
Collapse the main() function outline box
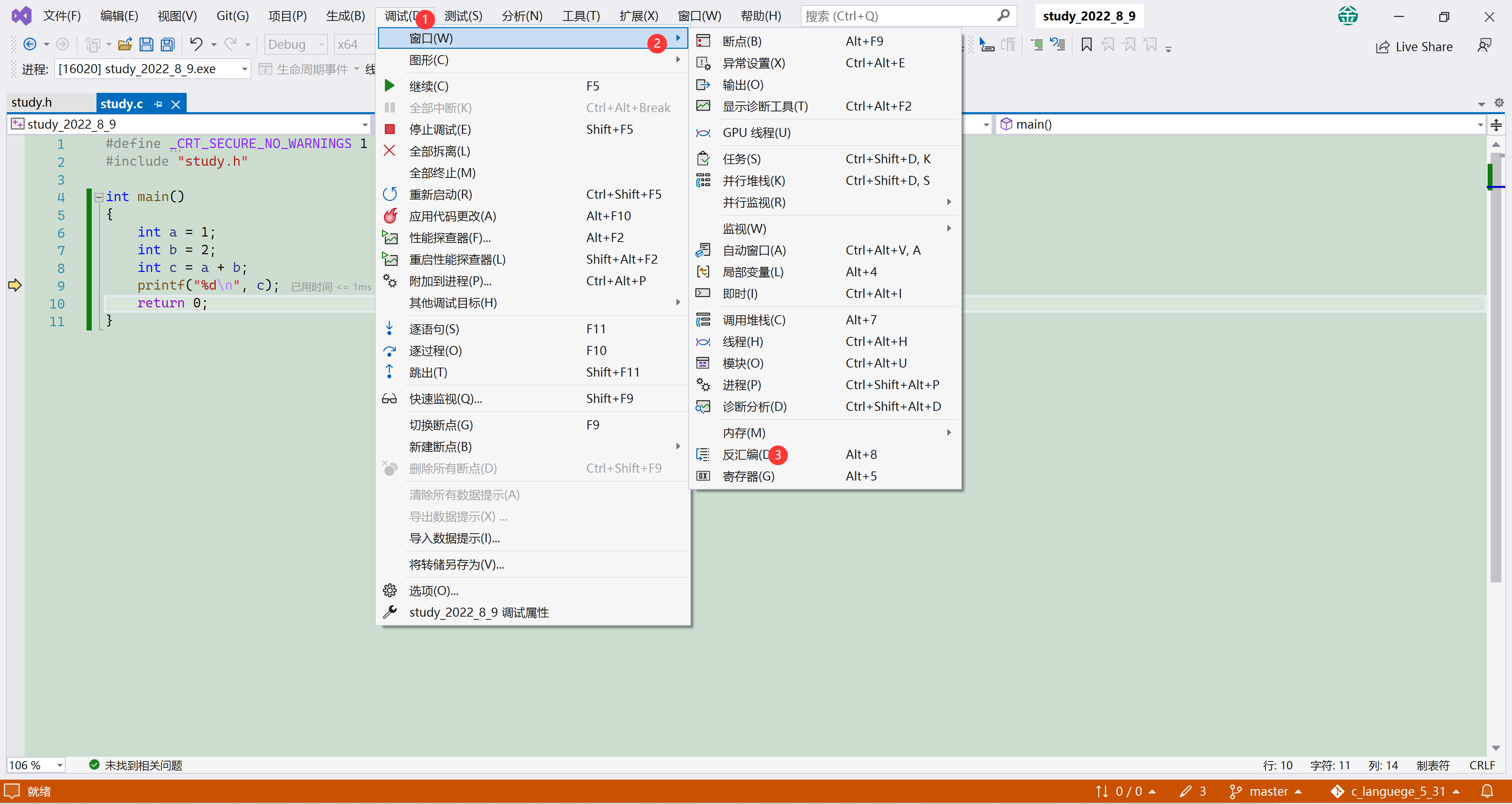[99, 197]
